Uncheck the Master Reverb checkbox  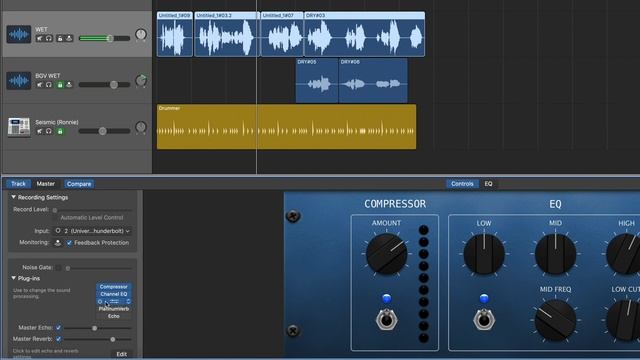point(59,339)
